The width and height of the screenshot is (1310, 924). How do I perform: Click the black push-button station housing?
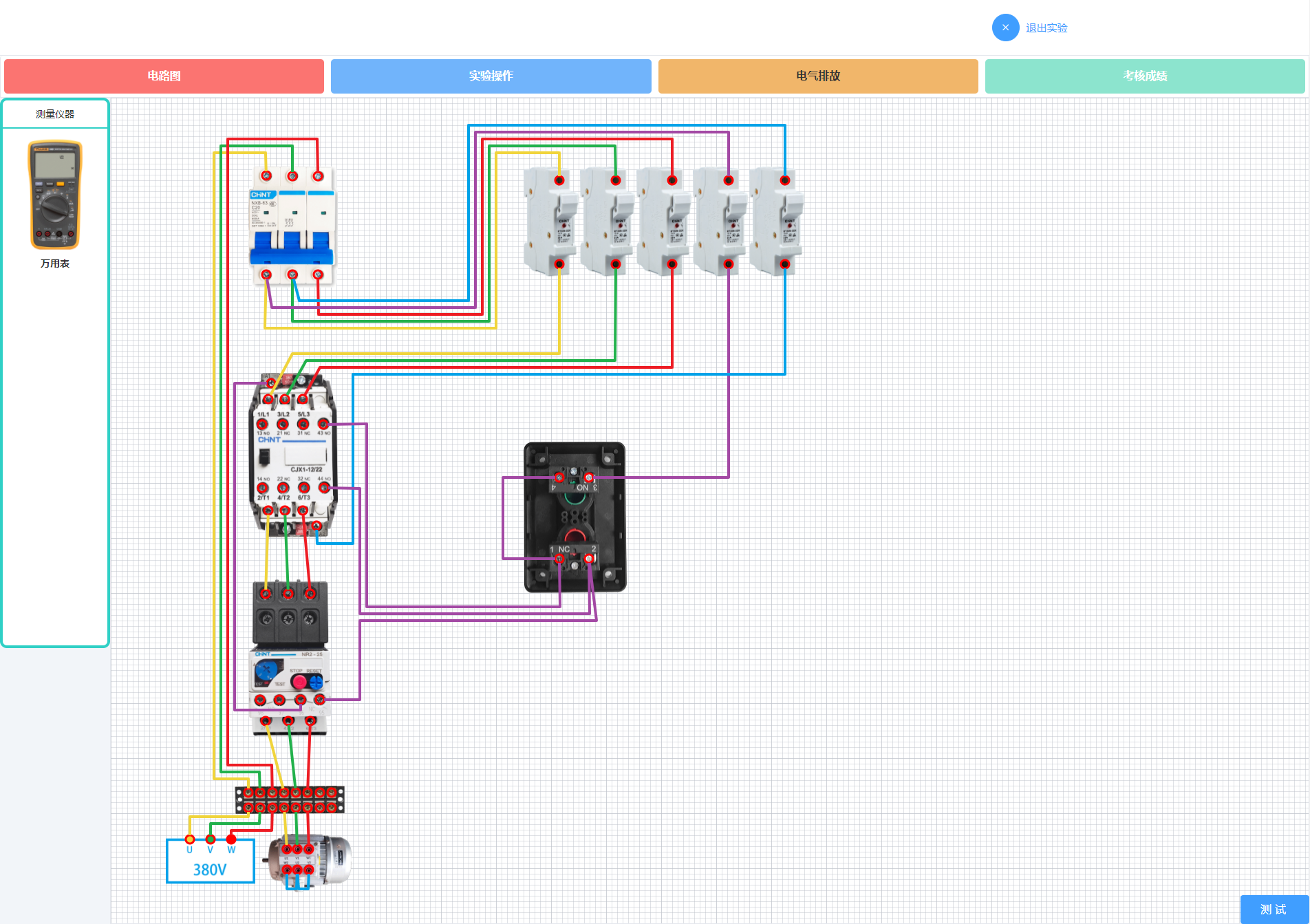575,517
